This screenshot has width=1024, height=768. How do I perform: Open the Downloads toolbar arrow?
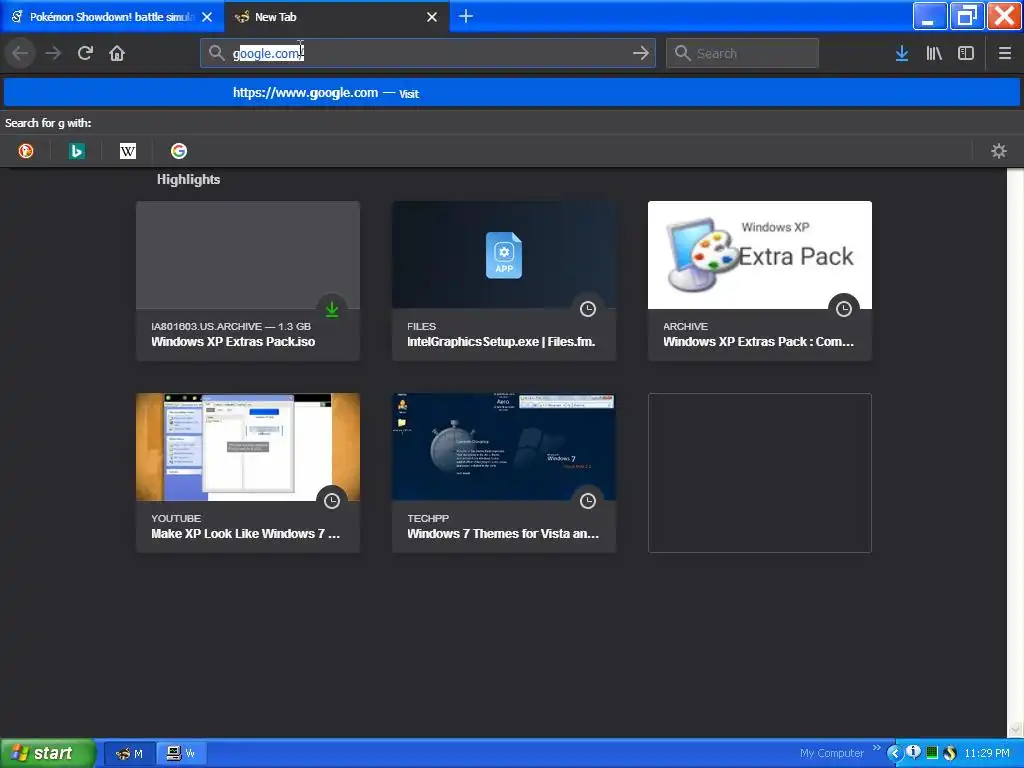(x=902, y=53)
